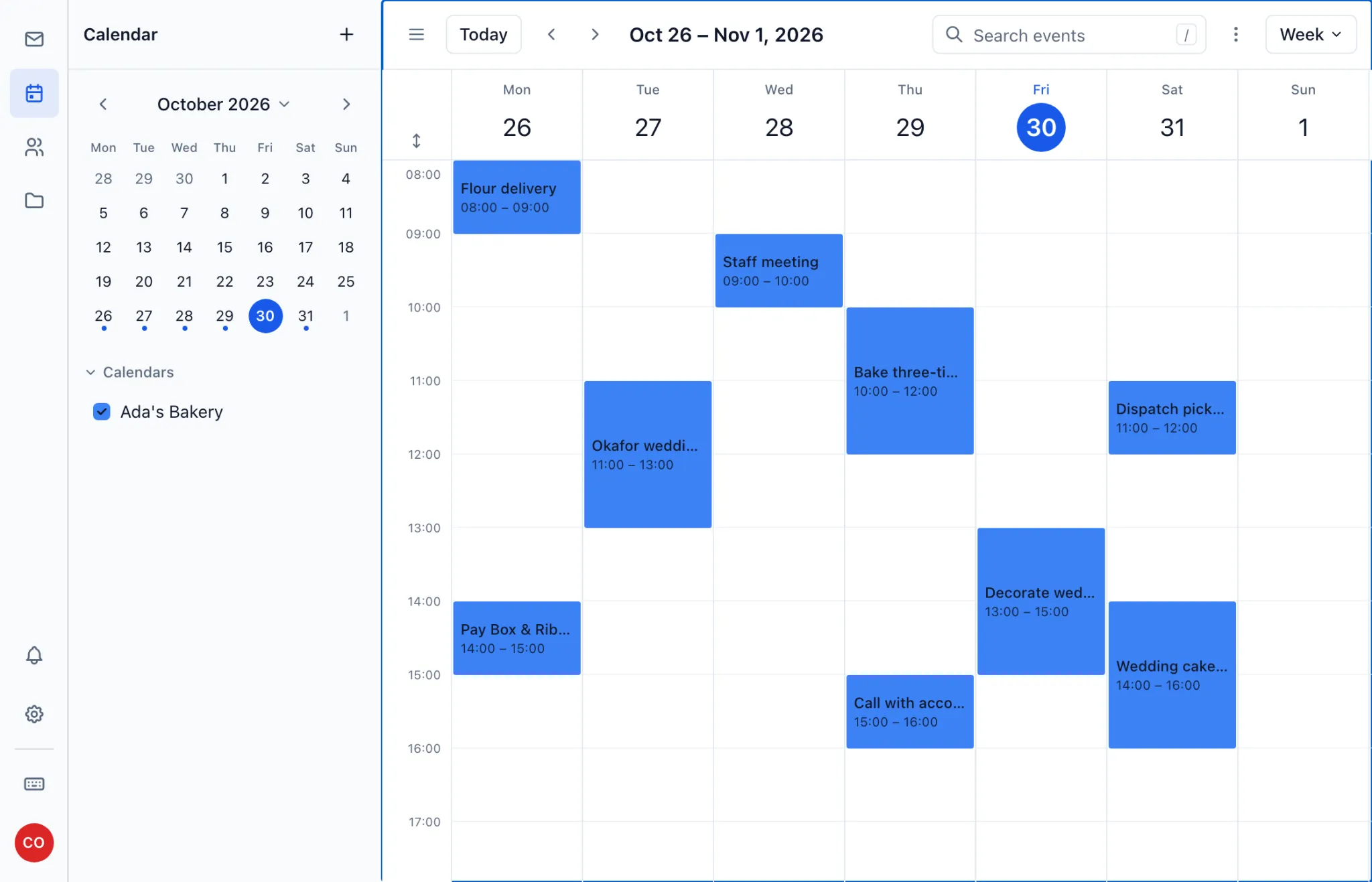1372x882 pixels.
Task: Open the settings gear
Action: [x=34, y=714]
